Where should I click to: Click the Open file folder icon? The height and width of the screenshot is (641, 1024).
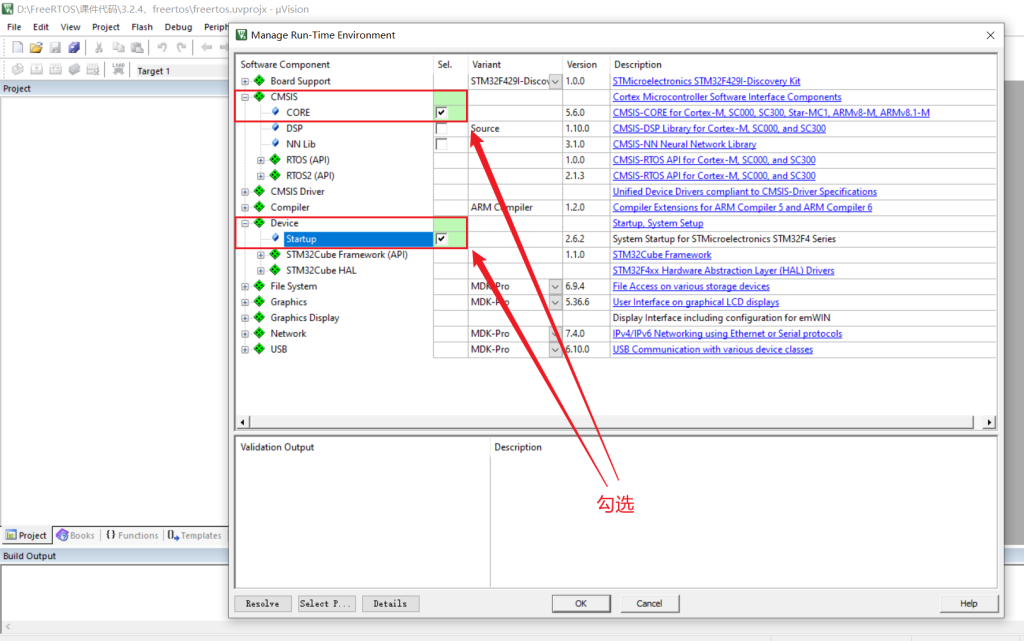tap(36, 47)
